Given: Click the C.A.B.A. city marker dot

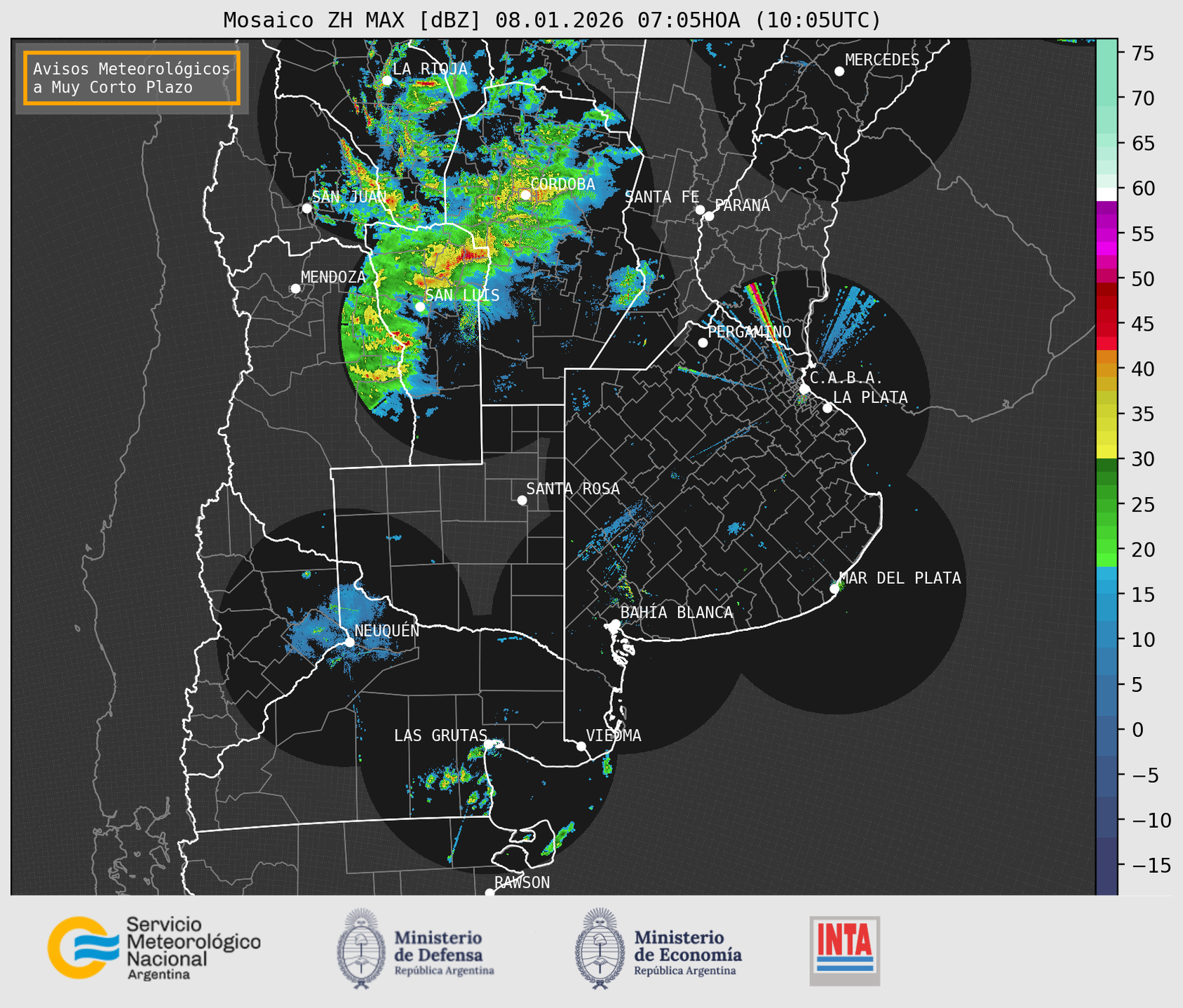Looking at the screenshot, I should [804, 389].
